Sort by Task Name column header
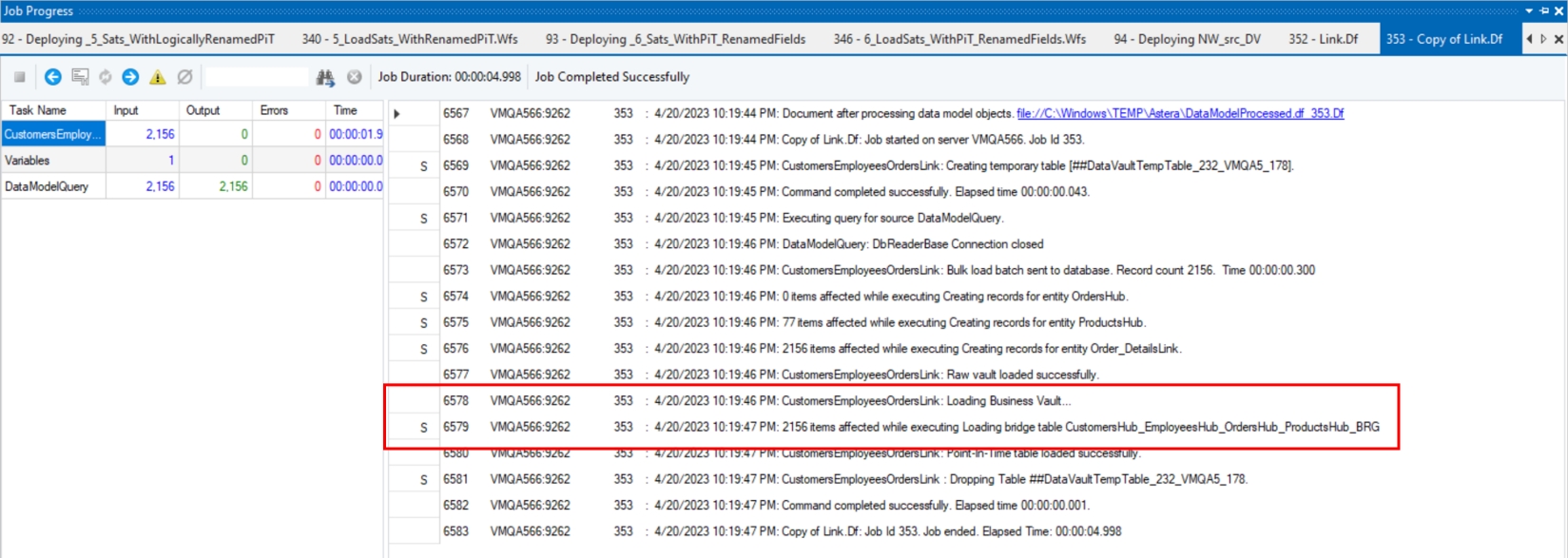Screen dimensions: 1568x558 [53, 110]
